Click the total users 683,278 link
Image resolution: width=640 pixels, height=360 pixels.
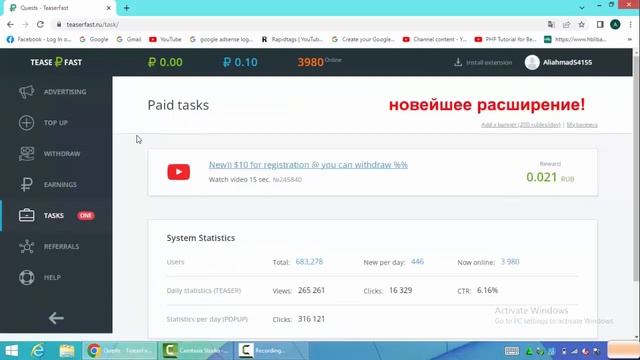[309, 262]
